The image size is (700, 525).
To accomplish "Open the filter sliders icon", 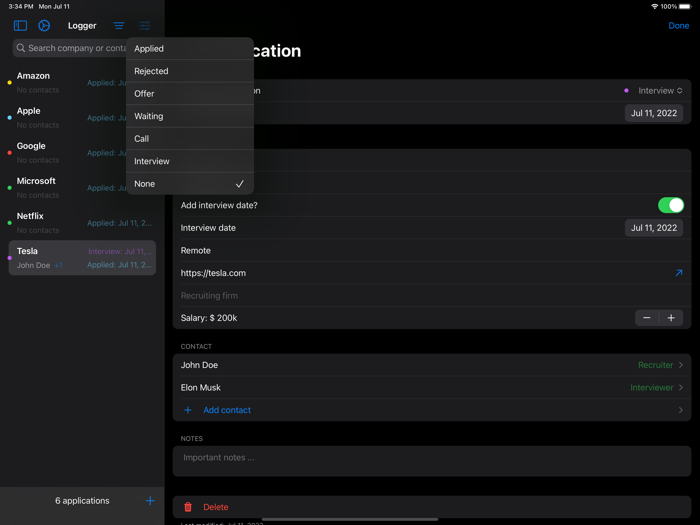I will coord(145,25).
